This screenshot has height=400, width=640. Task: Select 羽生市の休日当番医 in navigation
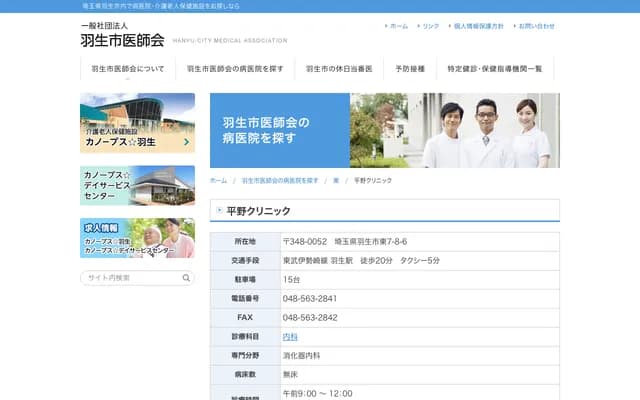pos(338,69)
